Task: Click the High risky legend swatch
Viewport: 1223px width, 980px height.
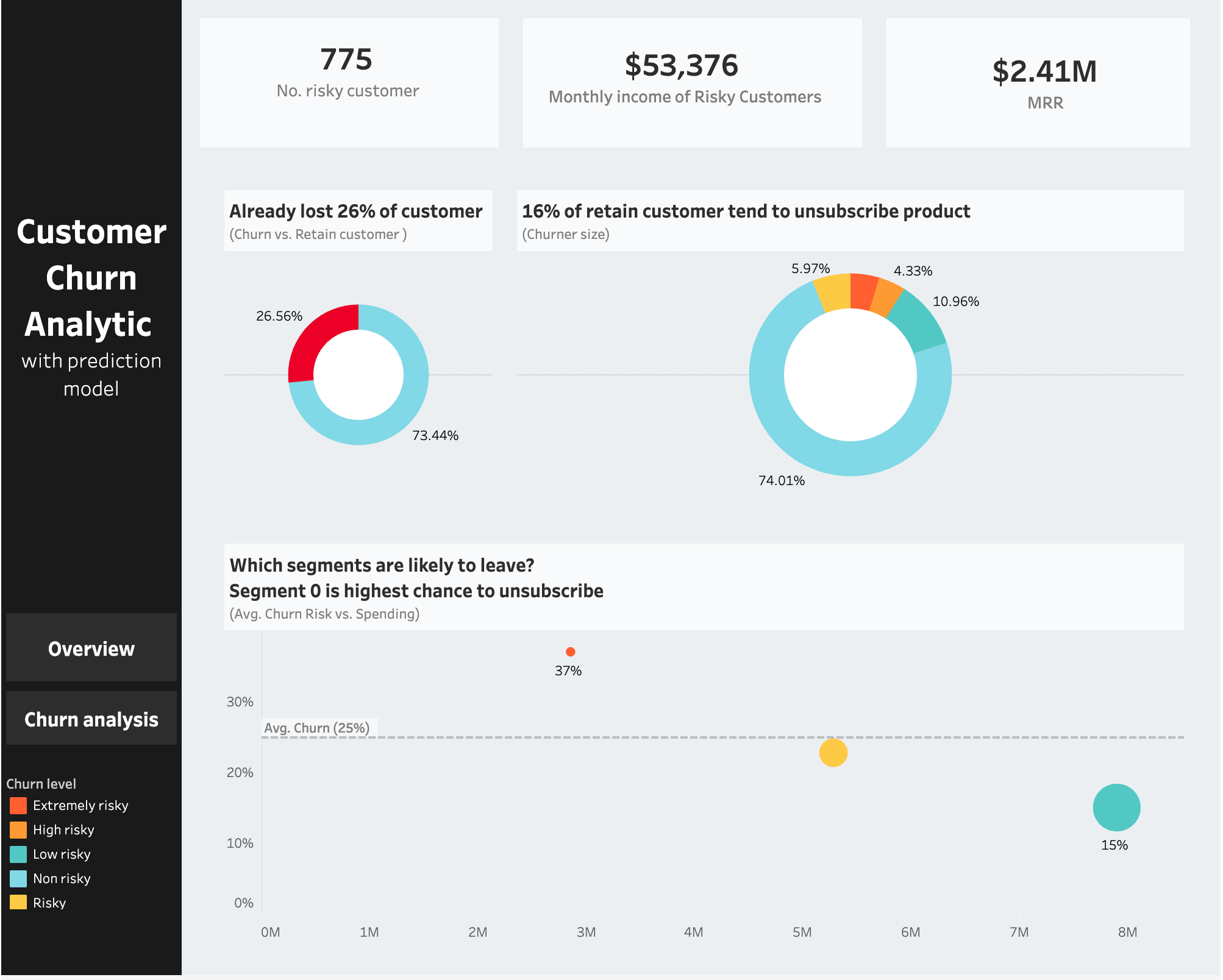Action: (18, 830)
